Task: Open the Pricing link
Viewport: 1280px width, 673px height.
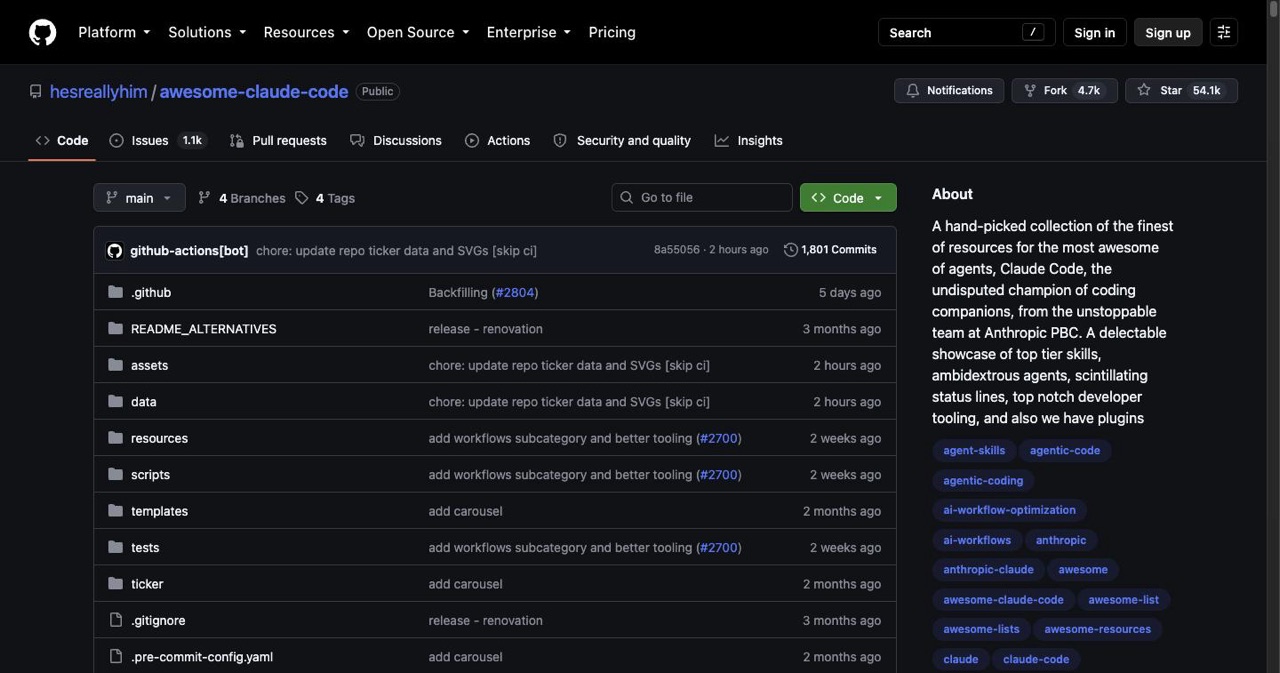Action: tap(612, 32)
